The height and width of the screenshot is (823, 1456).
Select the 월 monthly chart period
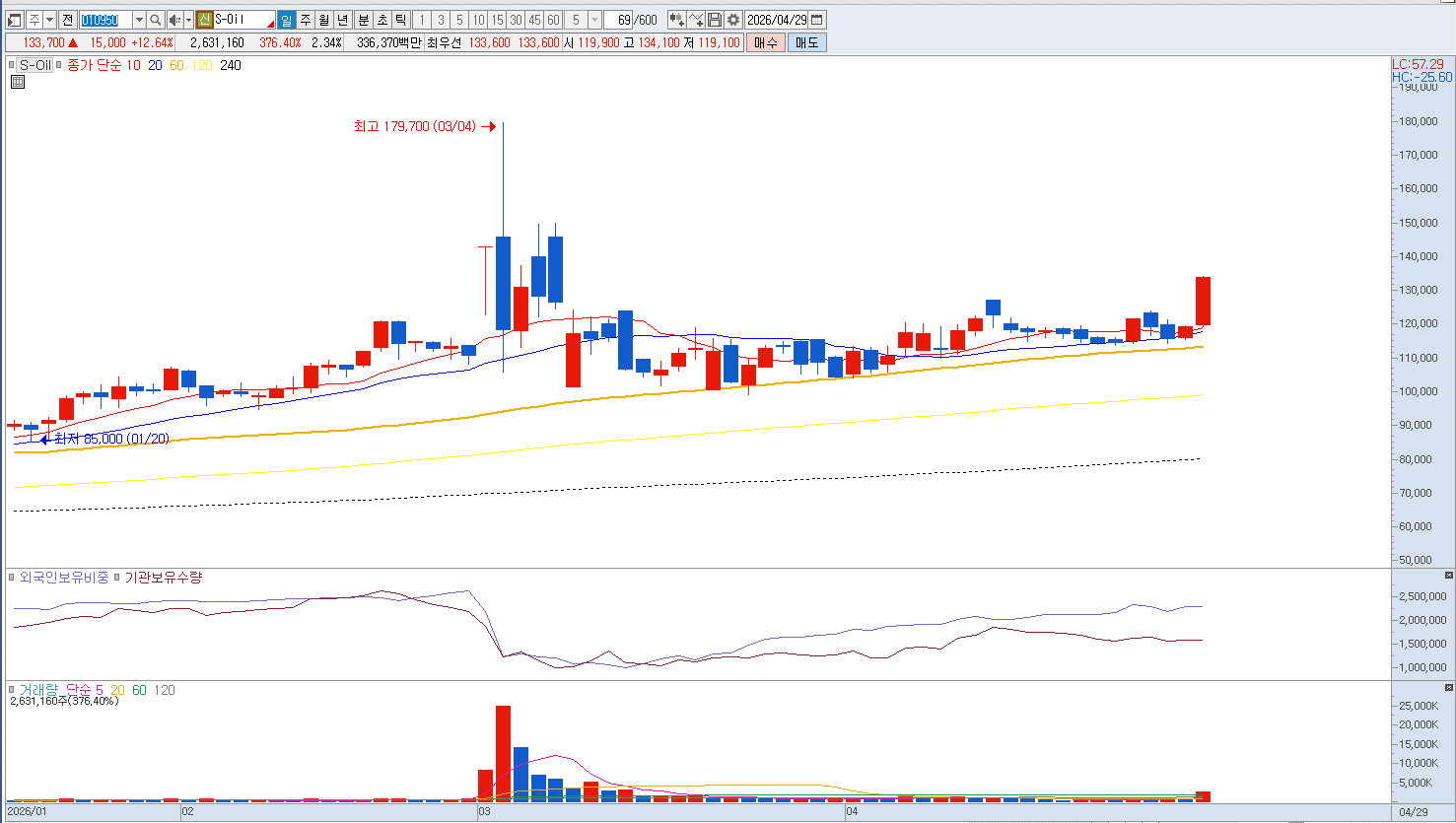pyautogui.click(x=323, y=20)
